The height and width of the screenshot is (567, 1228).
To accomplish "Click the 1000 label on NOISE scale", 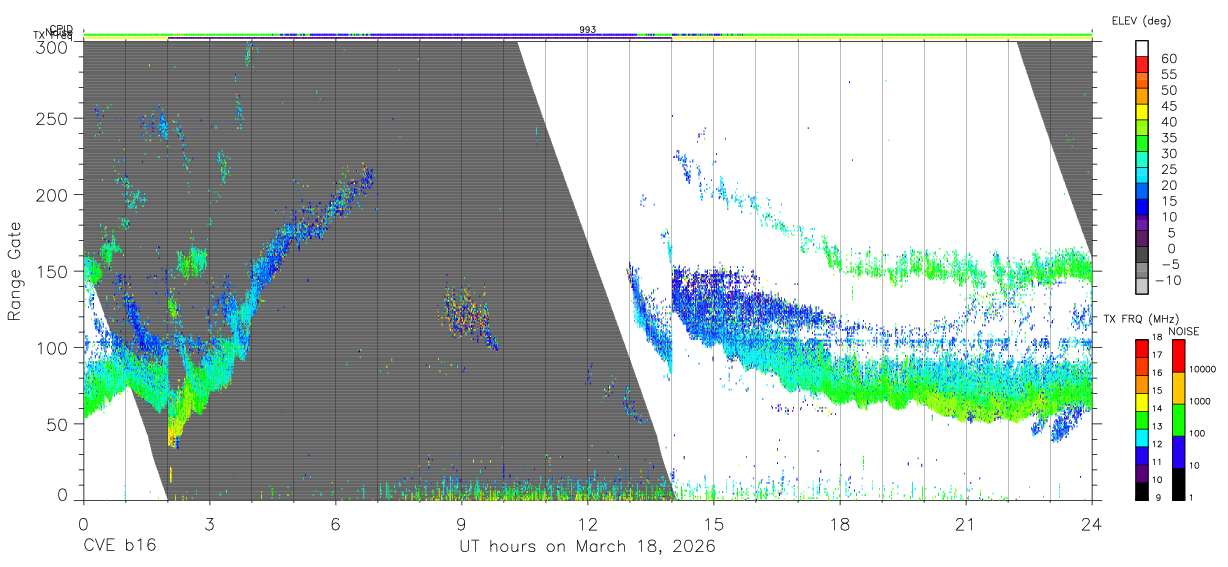I will 1200,401.
